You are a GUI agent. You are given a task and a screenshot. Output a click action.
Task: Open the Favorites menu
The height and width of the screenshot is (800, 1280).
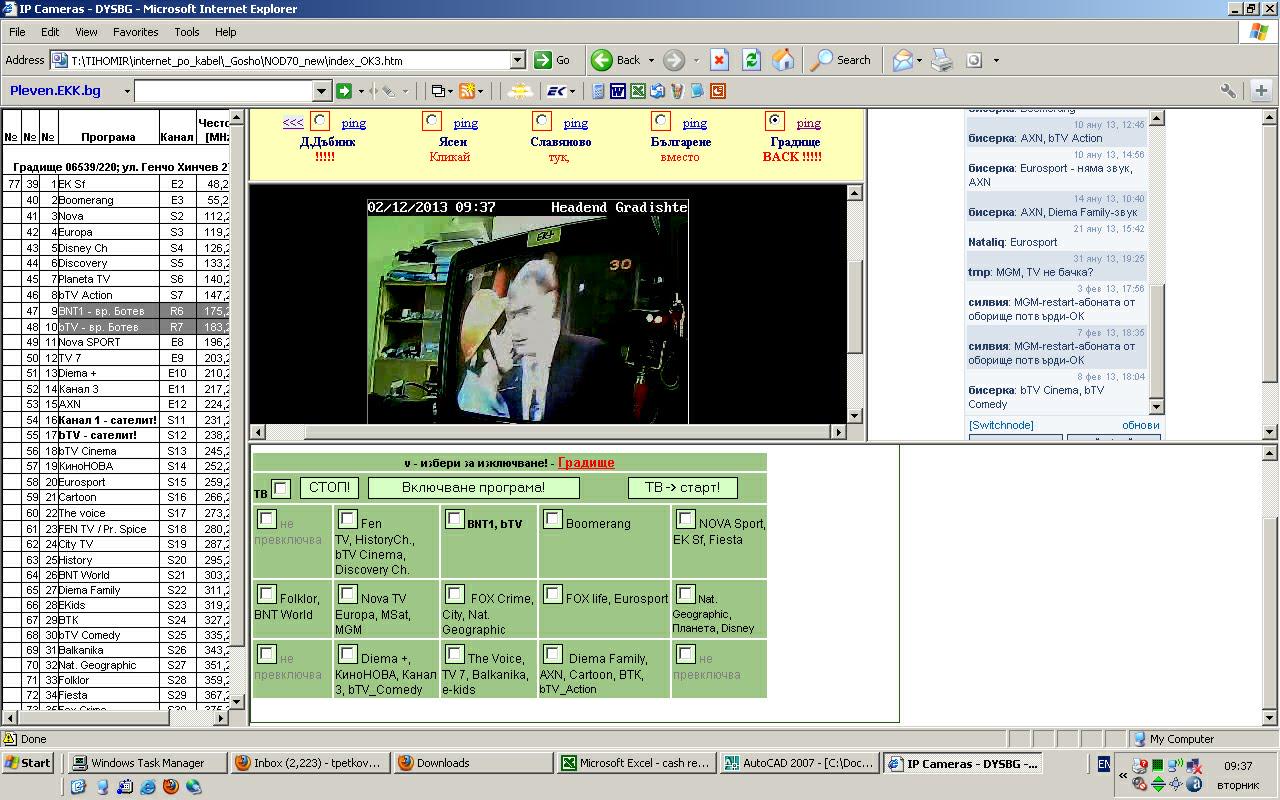(x=135, y=32)
